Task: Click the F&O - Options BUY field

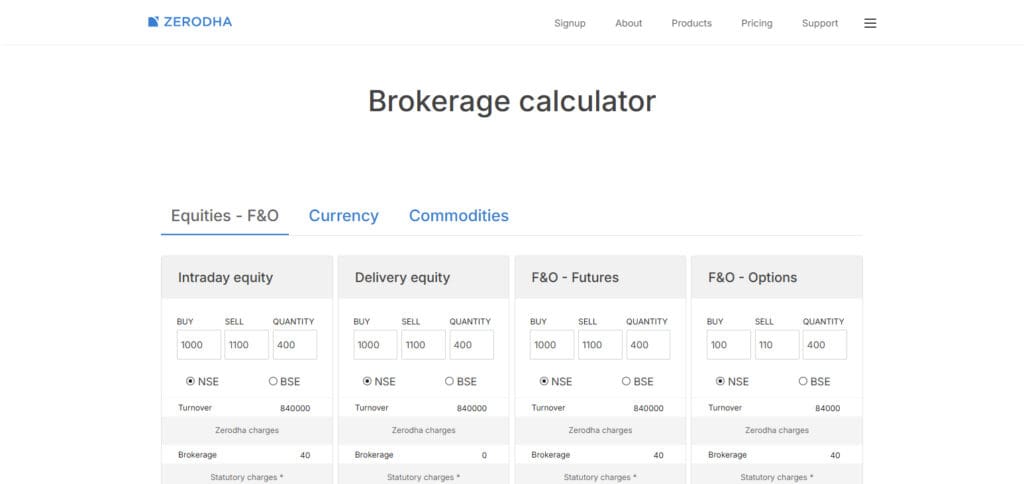Action: [729, 345]
